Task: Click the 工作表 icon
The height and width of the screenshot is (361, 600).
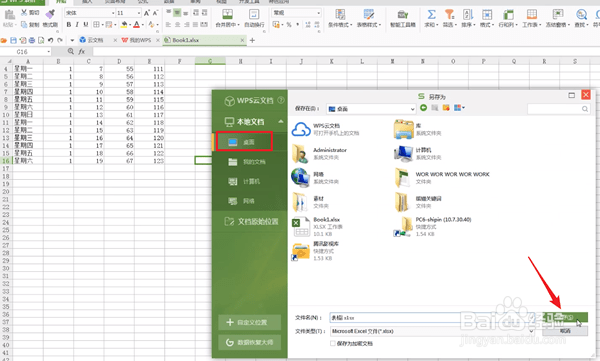Action: 531,15
